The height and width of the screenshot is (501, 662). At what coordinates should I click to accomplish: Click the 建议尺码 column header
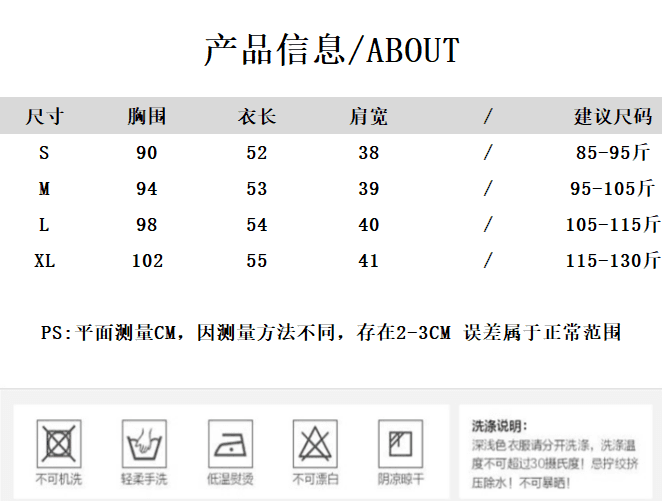[613, 116]
